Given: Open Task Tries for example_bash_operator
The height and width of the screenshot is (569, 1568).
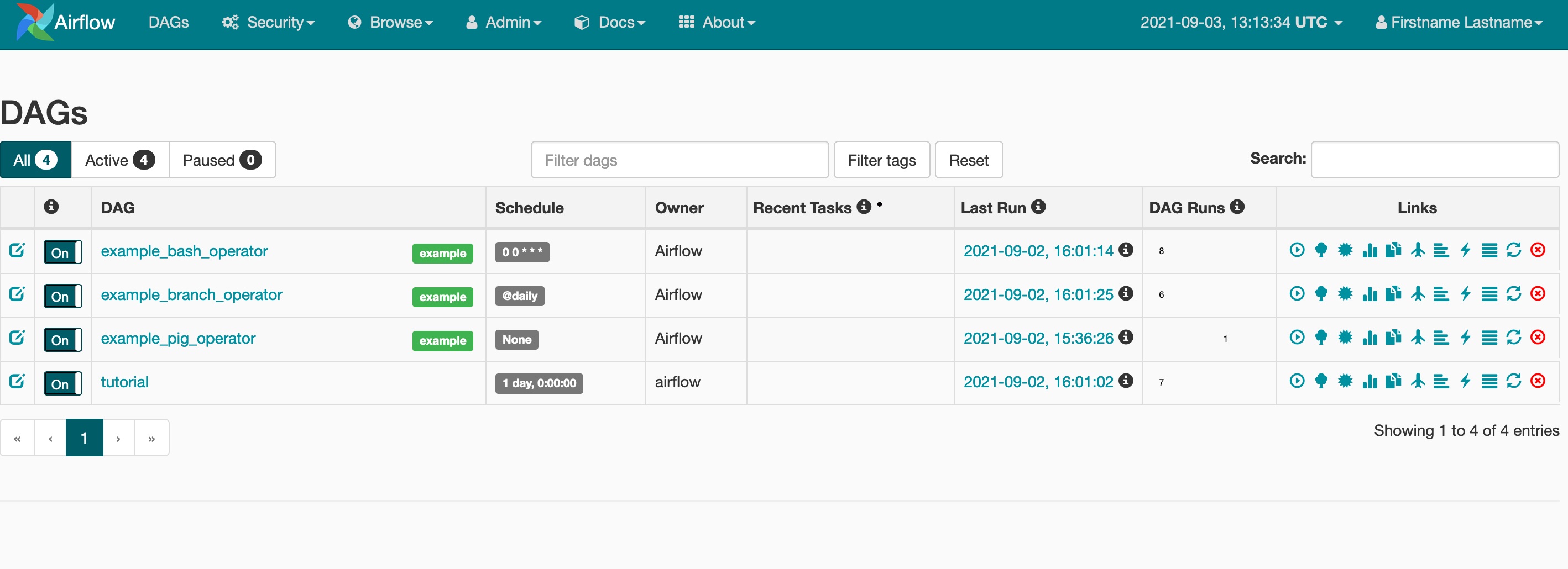Looking at the screenshot, I should click(1393, 250).
